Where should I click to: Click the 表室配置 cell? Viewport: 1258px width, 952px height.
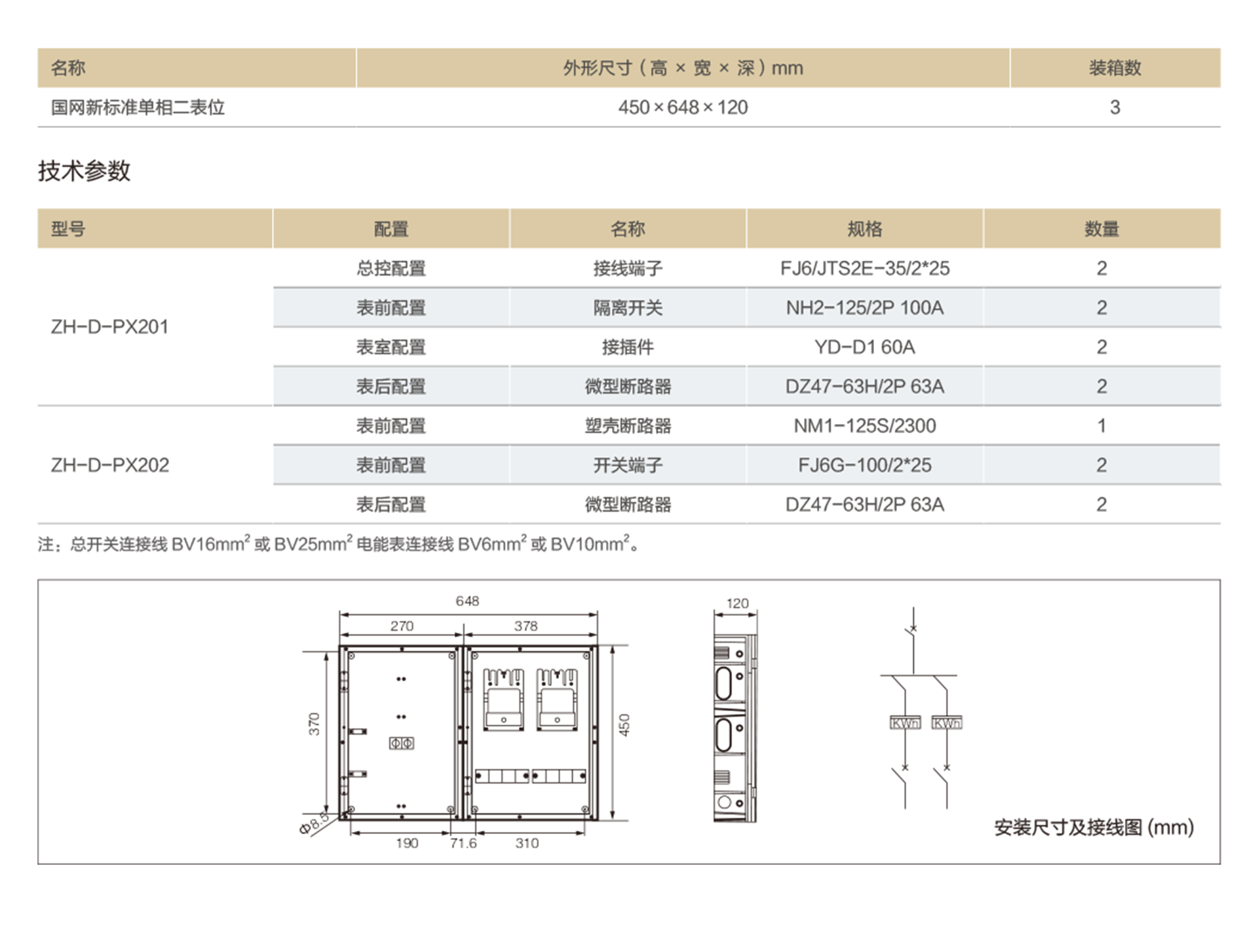pyautogui.click(x=391, y=347)
